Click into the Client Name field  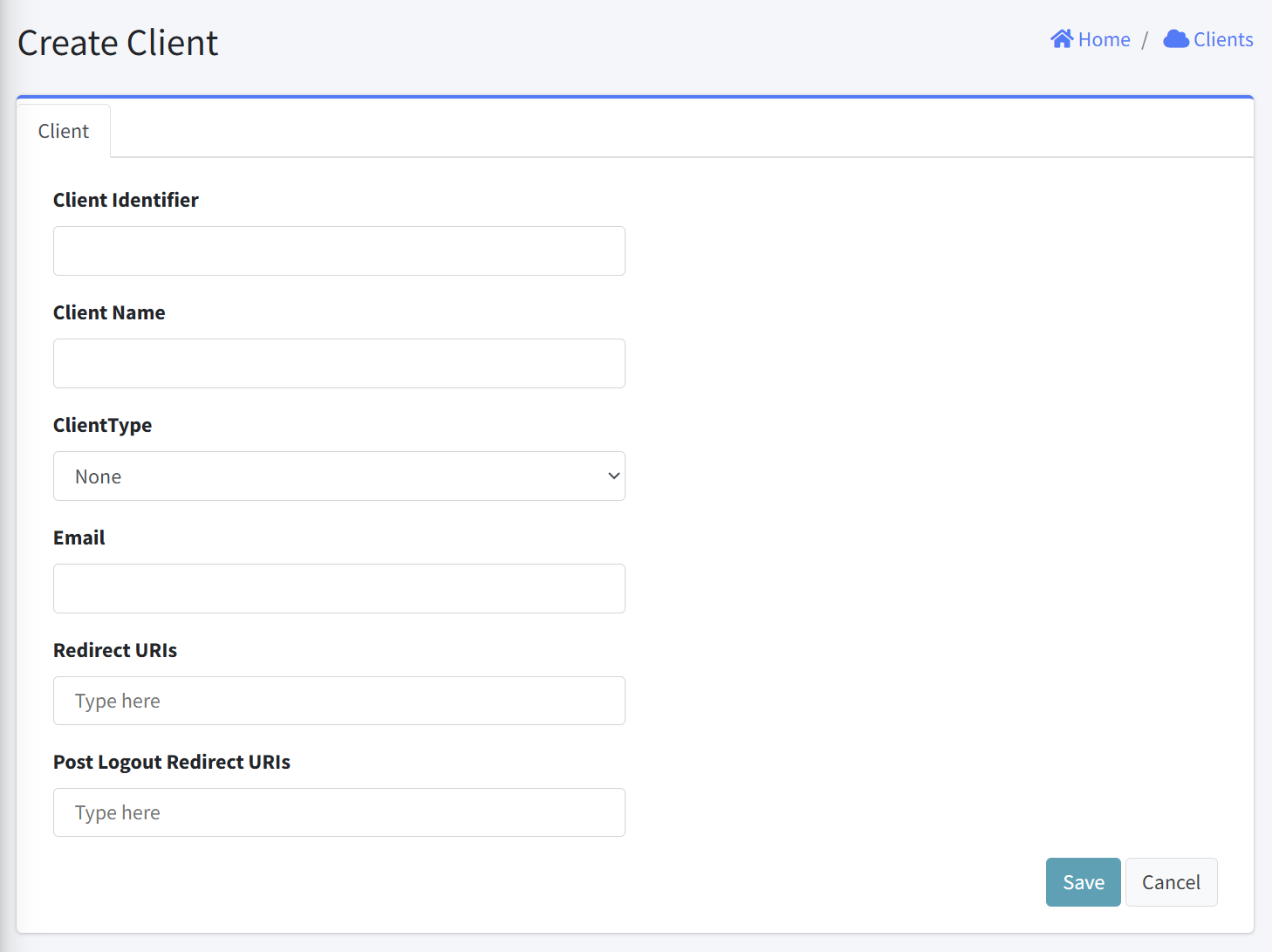pos(339,363)
